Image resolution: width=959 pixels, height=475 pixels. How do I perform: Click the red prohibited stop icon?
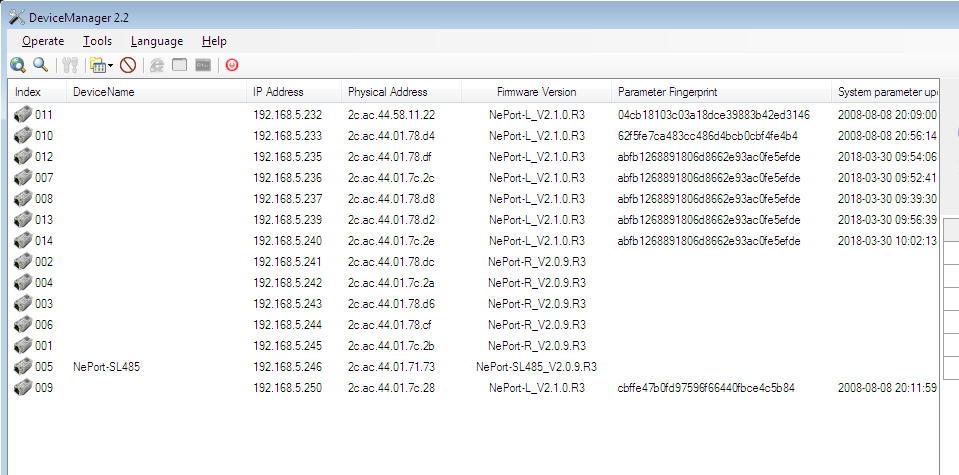click(x=128, y=65)
